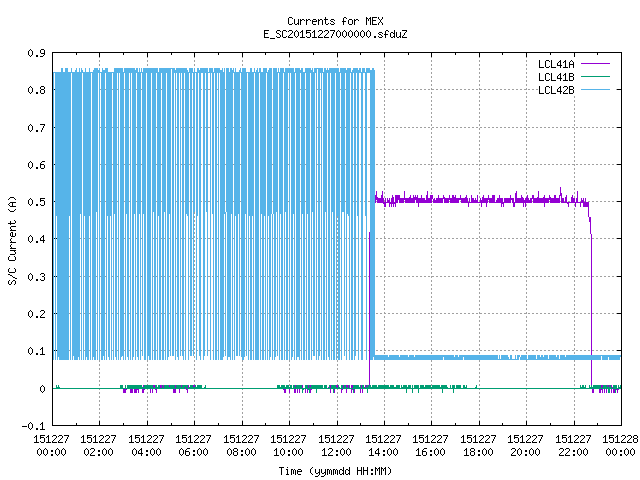Click the 151227 00:00 x-axis tick label
The width and height of the screenshot is (640, 480).
[51, 446]
